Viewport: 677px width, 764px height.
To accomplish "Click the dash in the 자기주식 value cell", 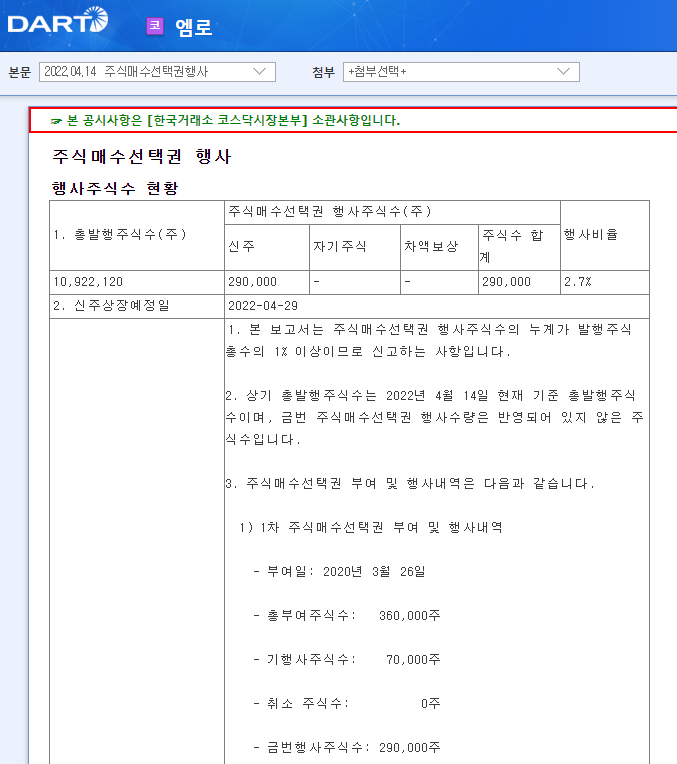I will pos(316,282).
